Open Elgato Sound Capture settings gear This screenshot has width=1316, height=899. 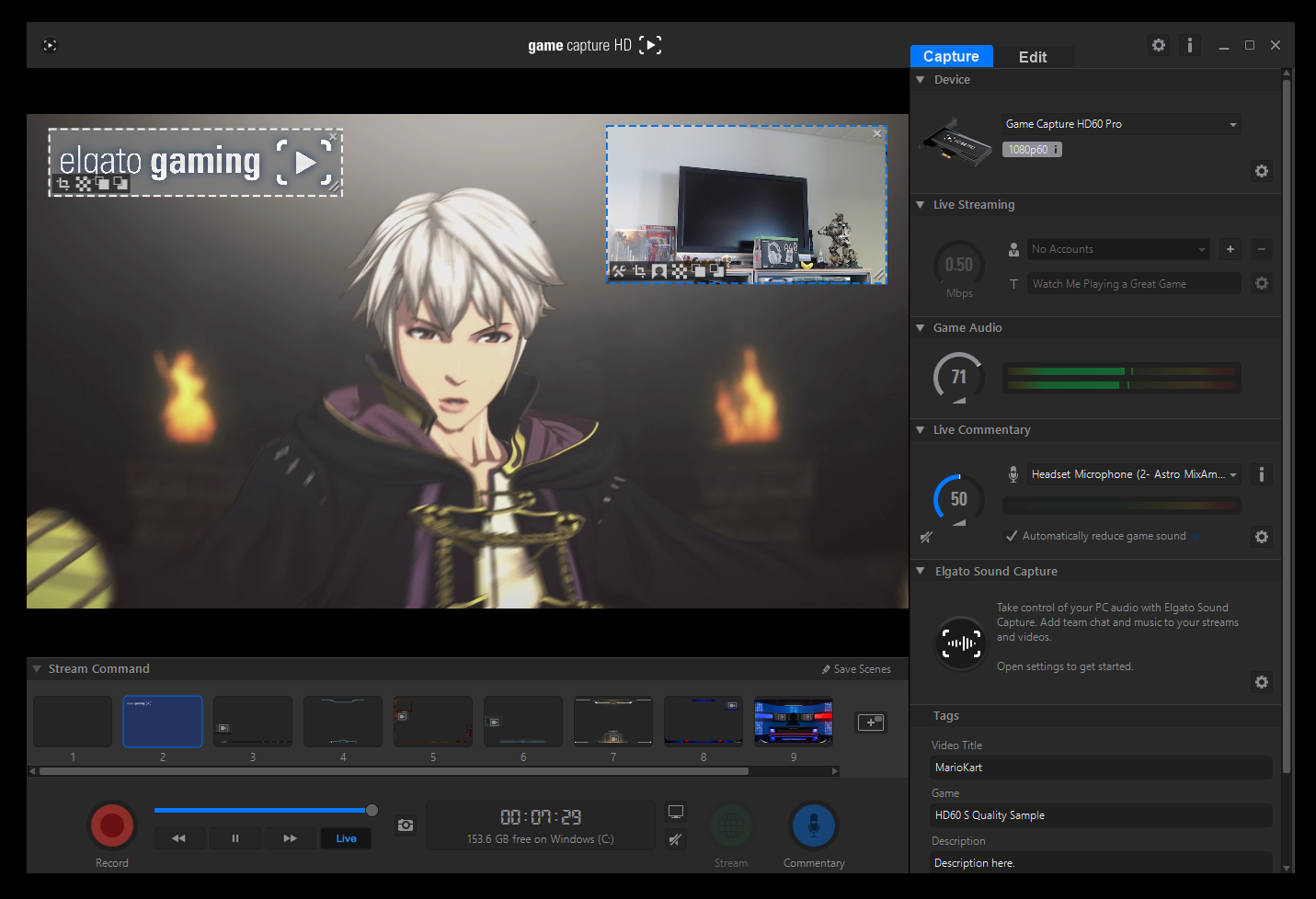coord(1261,682)
